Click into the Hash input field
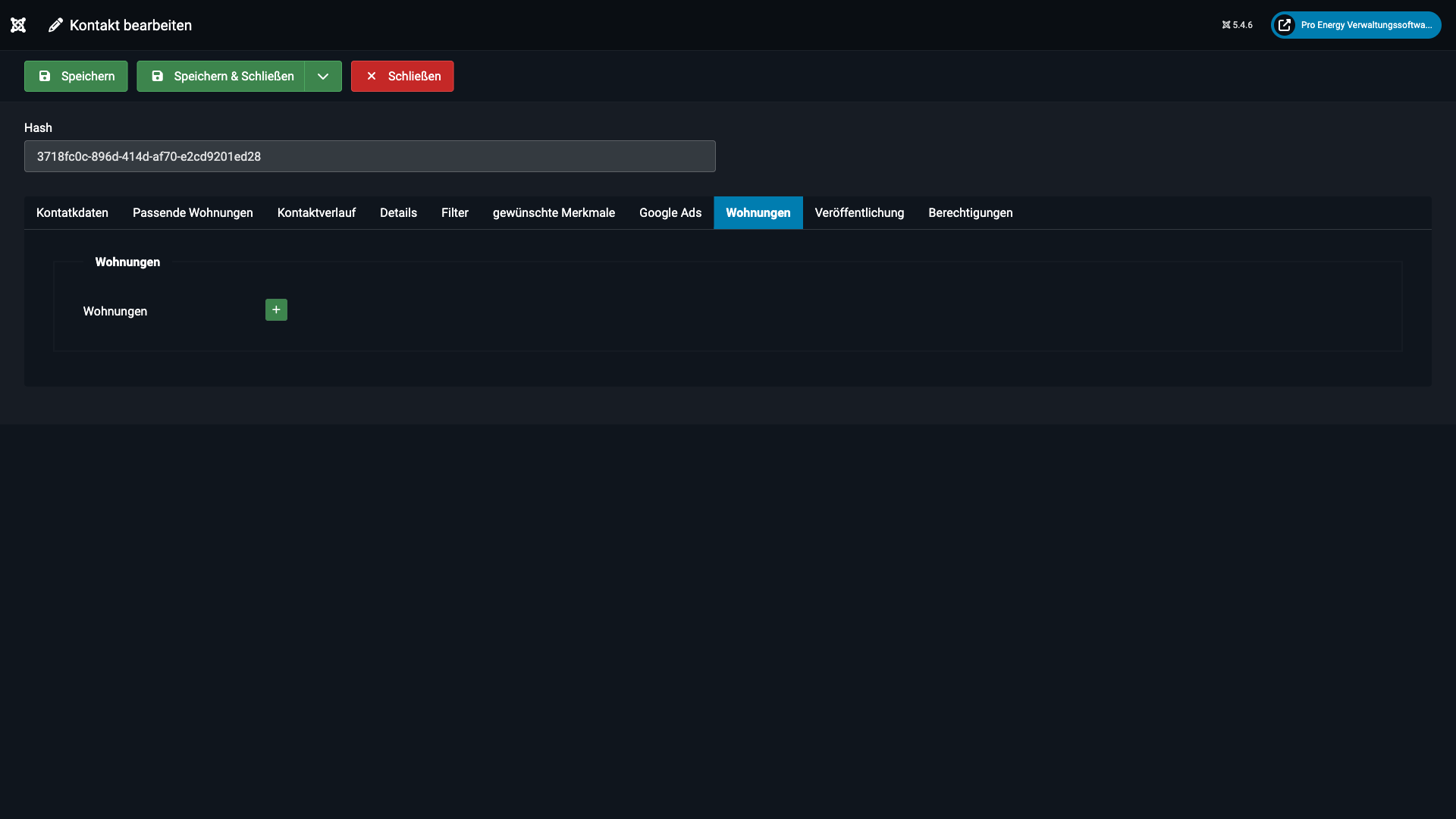The height and width of the screenshot is (819, 1456). click(x=370, y=156)
